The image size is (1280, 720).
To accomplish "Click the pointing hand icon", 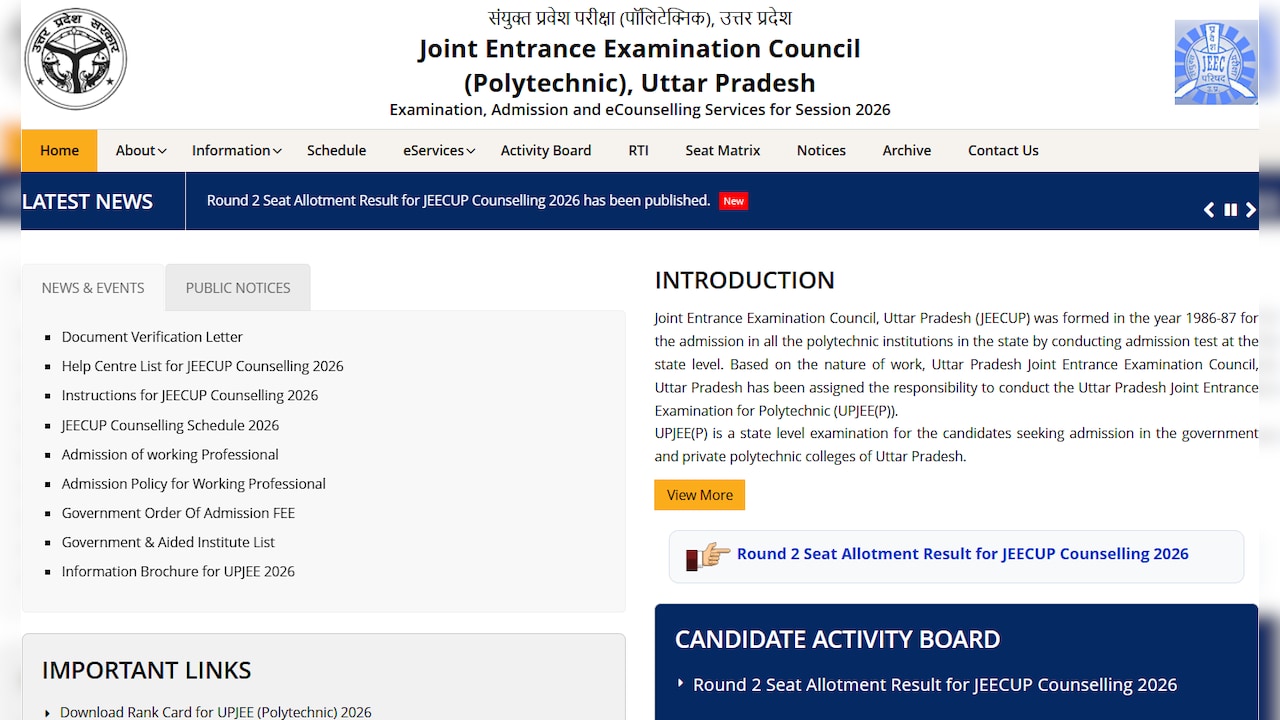I will [x=708, y=555].
